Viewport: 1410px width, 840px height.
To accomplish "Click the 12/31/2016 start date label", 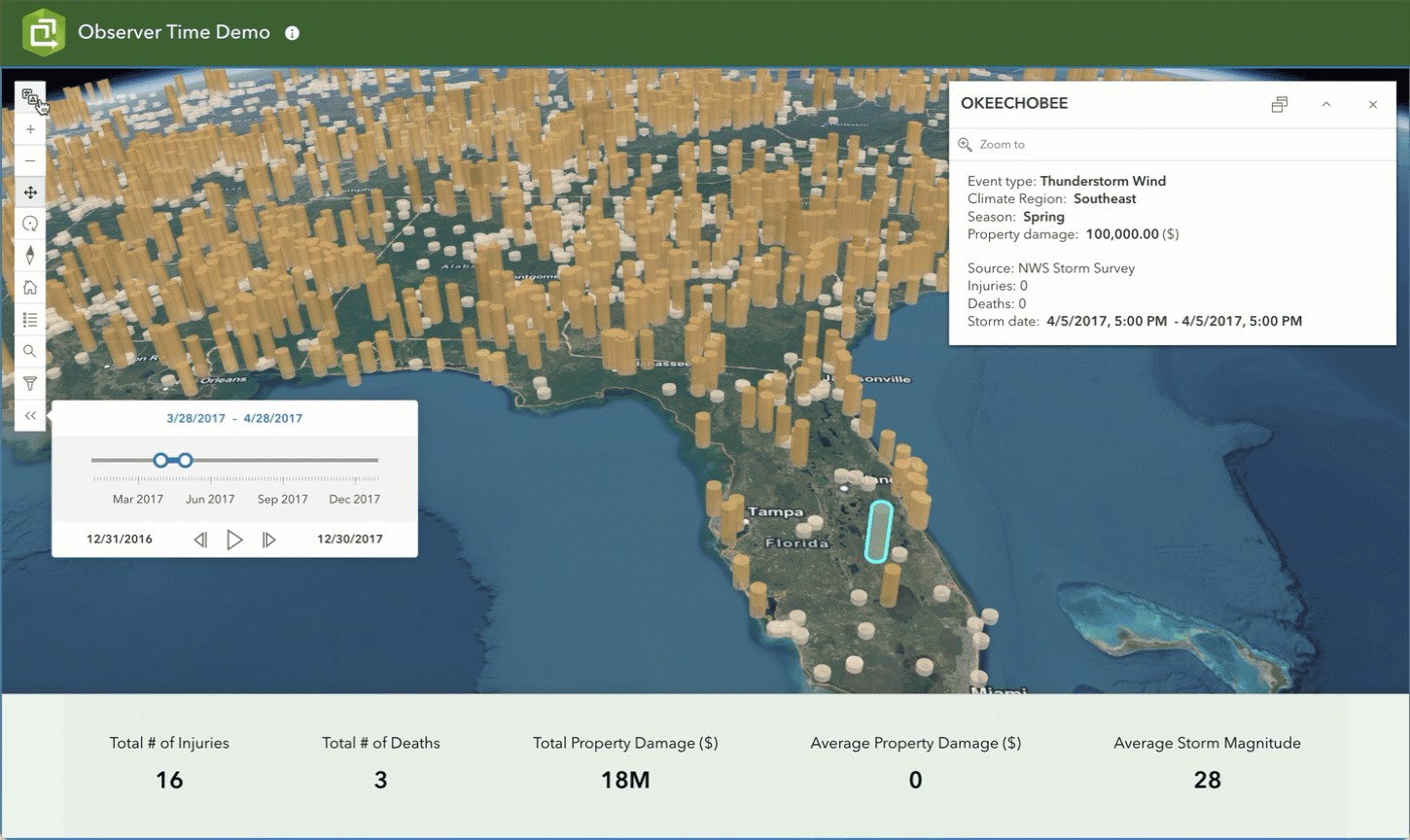I will click(120, 539).
